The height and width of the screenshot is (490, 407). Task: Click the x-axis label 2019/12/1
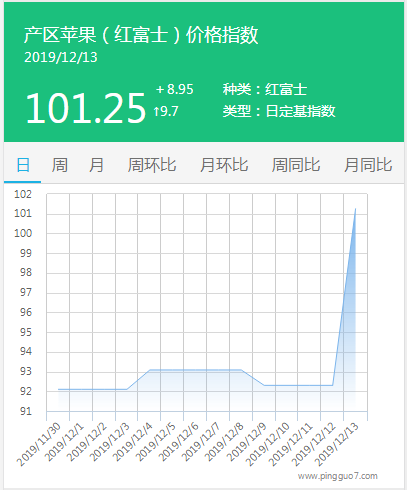[x=64, y=442]
